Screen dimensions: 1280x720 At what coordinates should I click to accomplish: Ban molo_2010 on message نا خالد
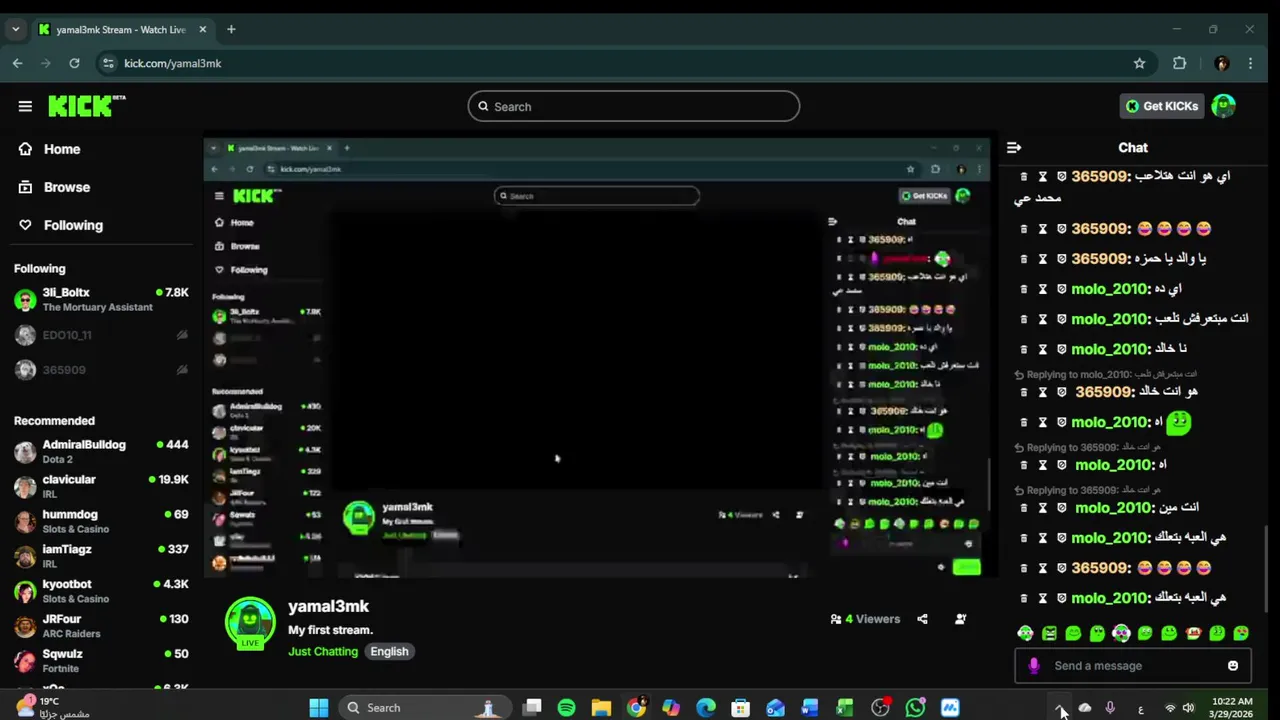coord(1062,349)
